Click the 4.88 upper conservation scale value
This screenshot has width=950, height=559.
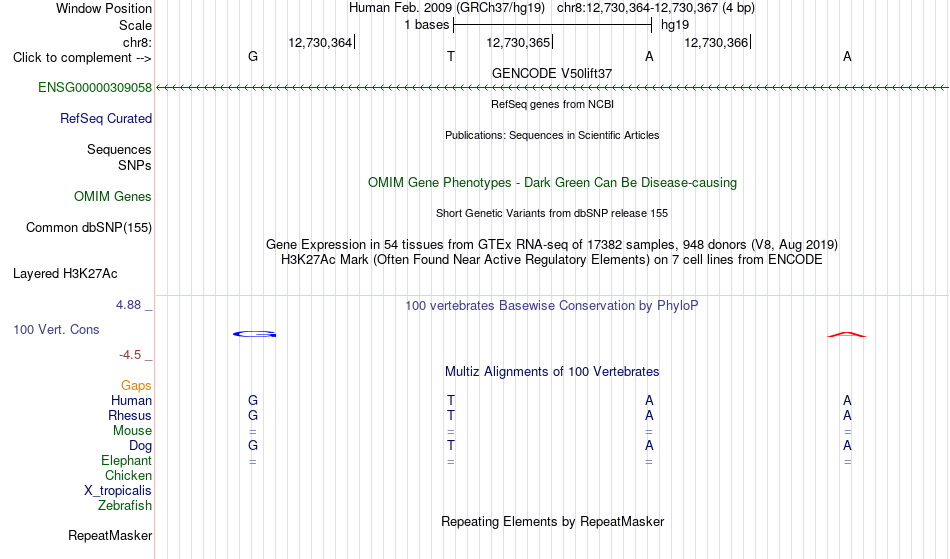[x=129, y=305]
